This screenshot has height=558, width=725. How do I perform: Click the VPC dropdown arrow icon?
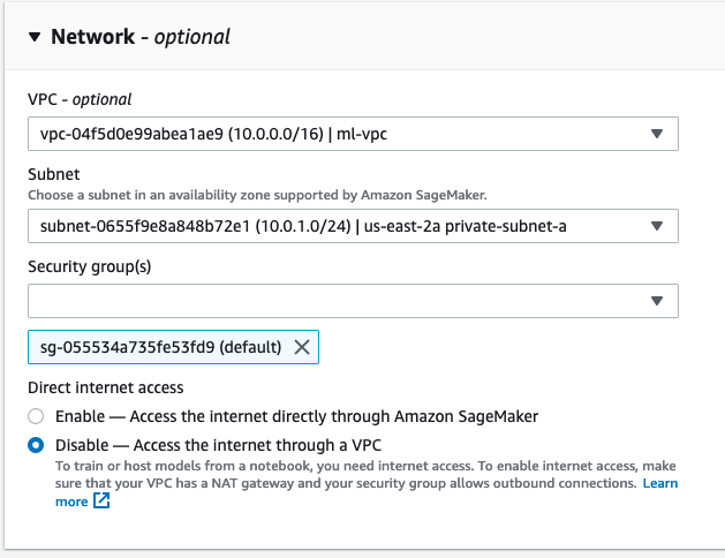[x=657, y=134]
